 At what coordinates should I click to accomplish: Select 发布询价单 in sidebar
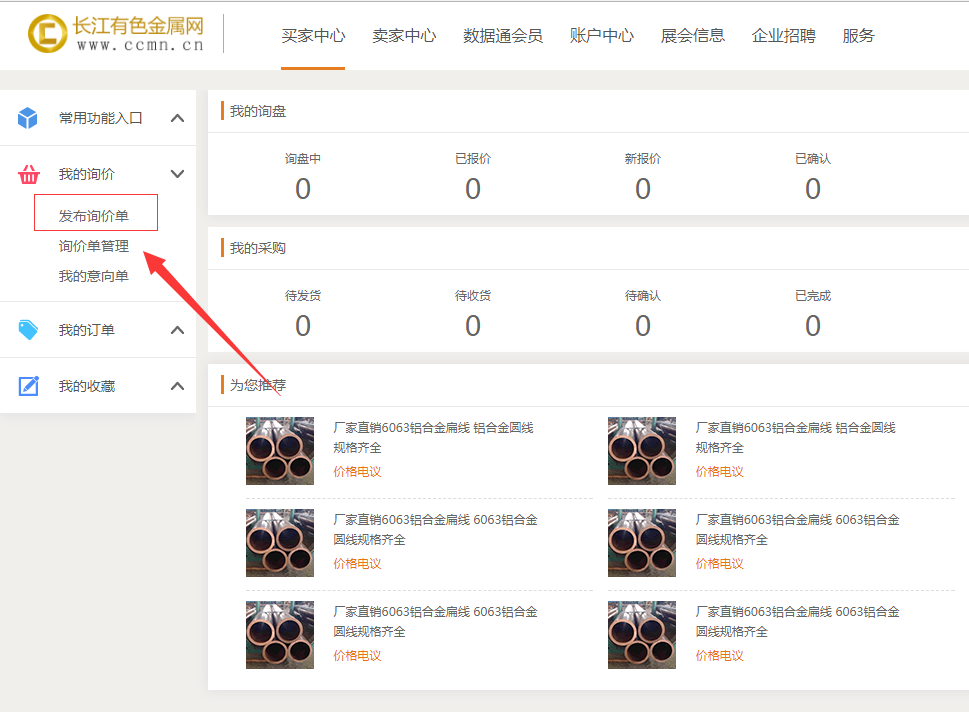(x=94, y=216)
